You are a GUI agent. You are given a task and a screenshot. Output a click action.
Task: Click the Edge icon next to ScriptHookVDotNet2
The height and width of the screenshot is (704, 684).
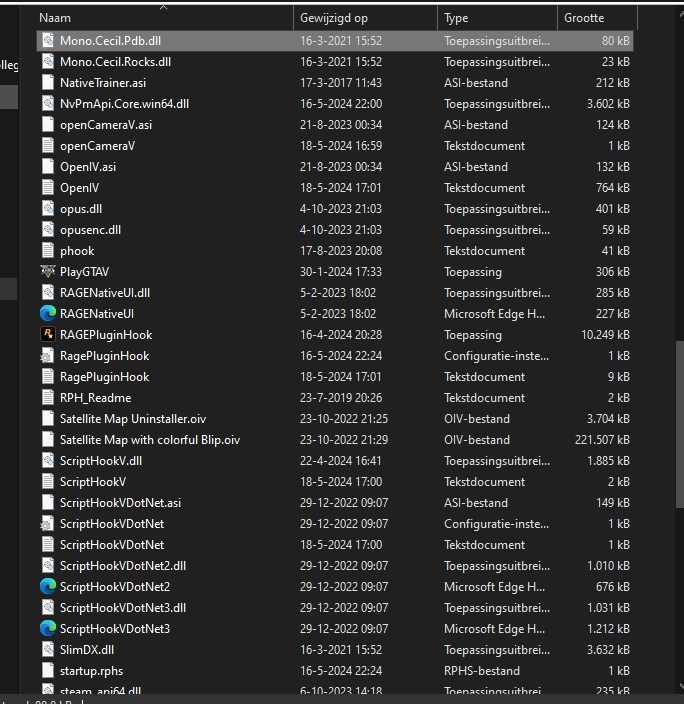pos(48,586)
